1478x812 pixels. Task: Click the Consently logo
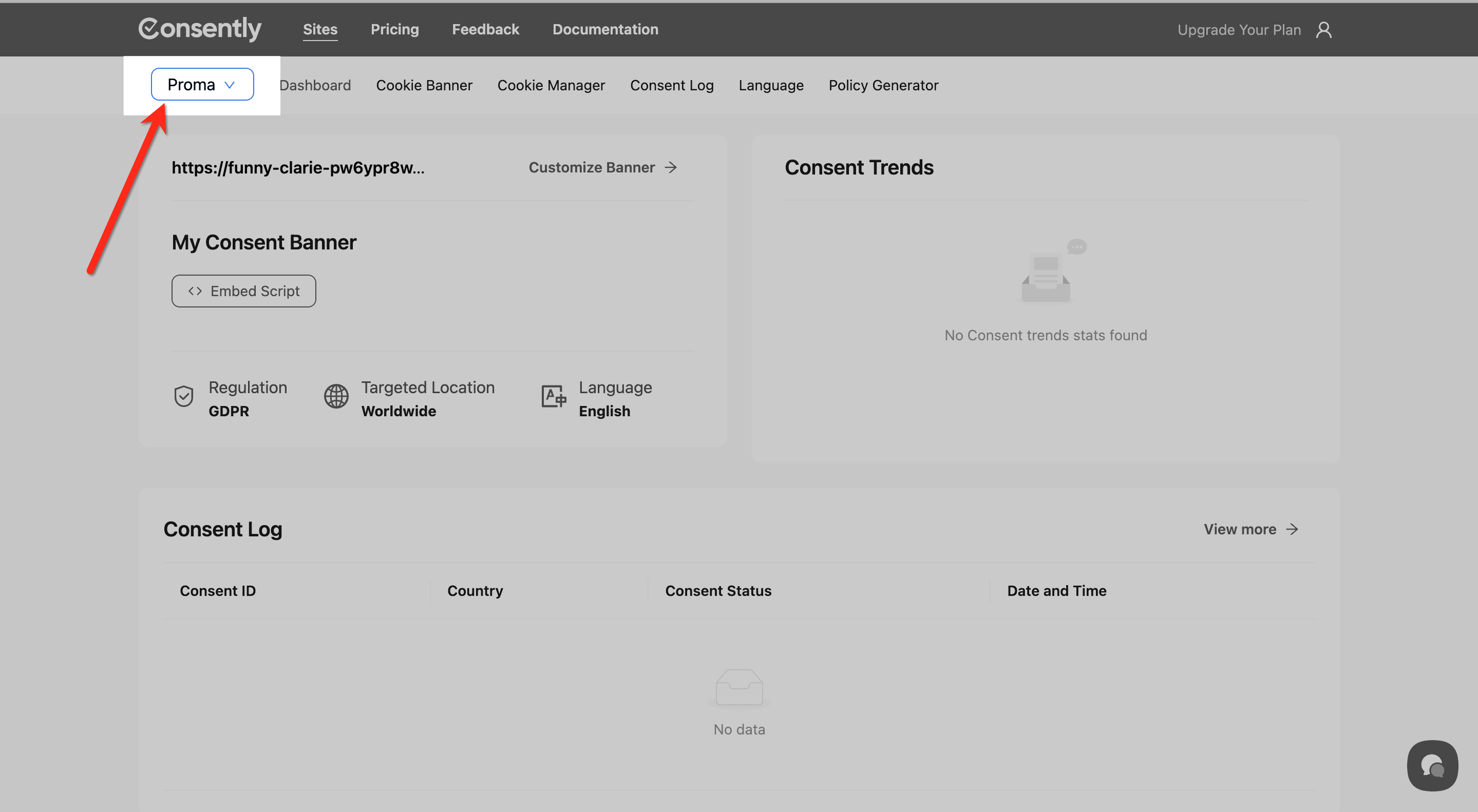(199, 29)
